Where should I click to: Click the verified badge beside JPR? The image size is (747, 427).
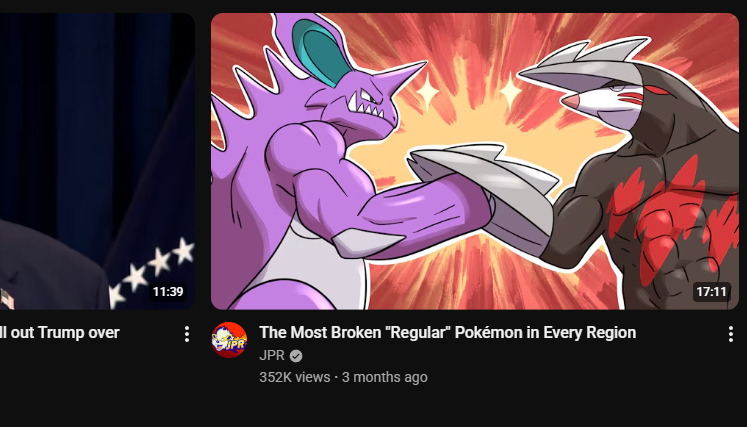296,356
